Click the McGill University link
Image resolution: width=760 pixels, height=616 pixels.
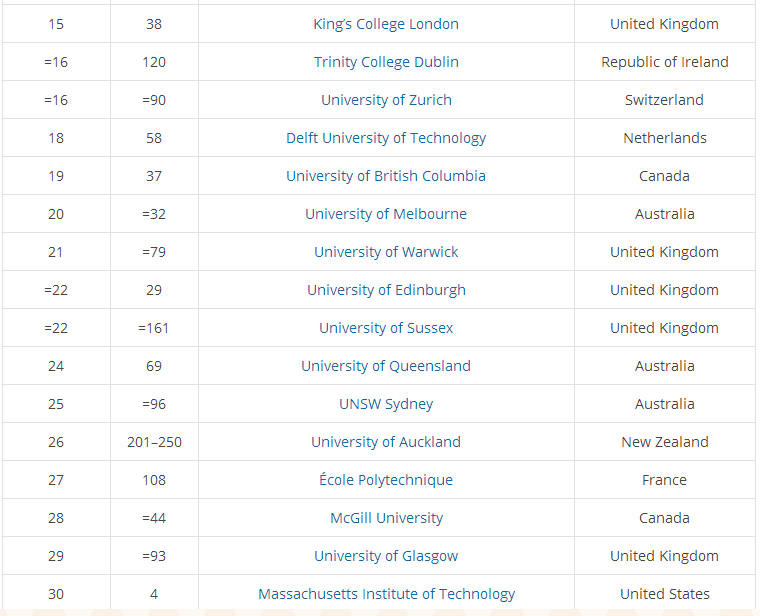(386, 518)
